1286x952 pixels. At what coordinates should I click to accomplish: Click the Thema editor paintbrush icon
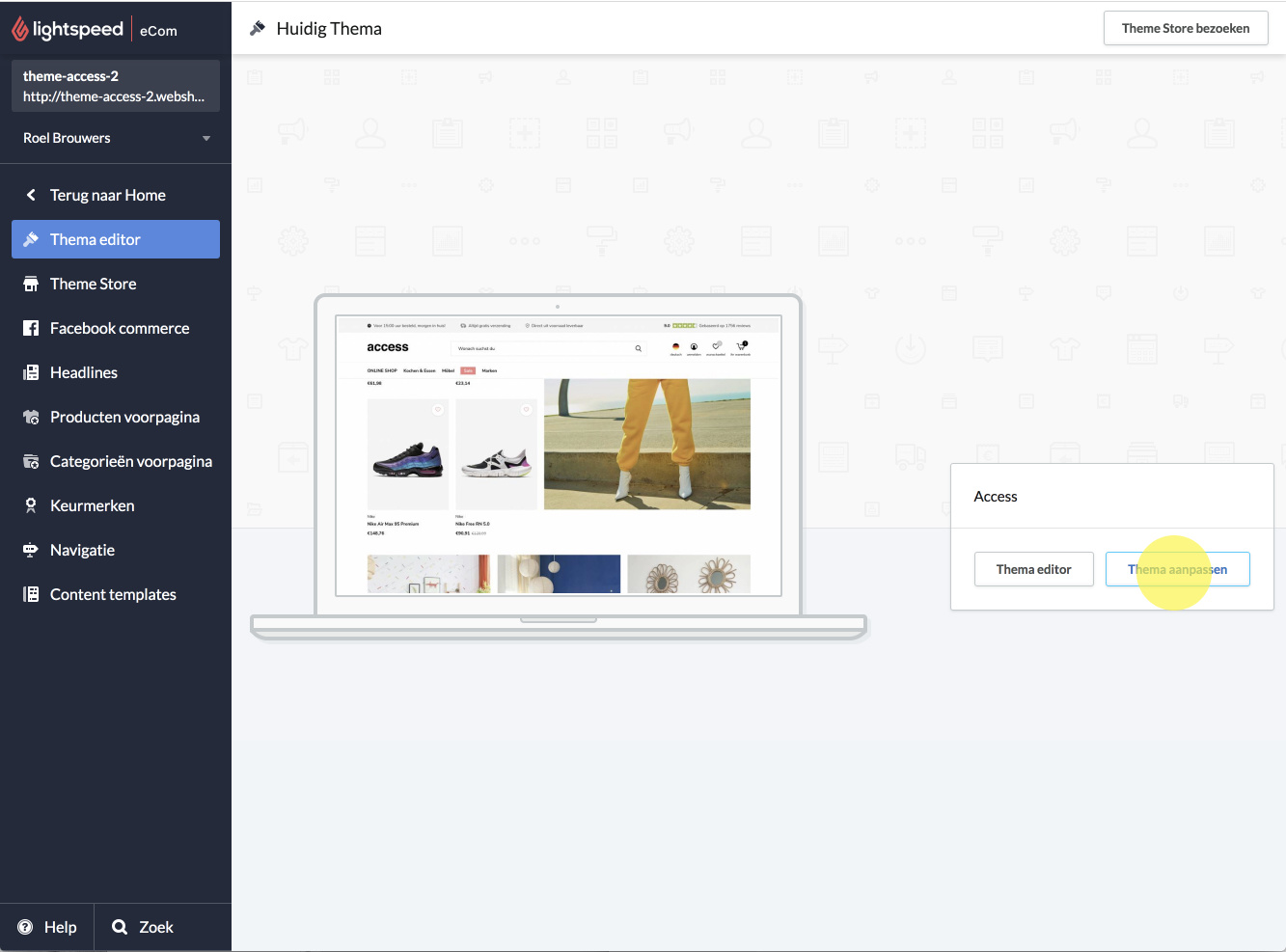coord(31,239)
